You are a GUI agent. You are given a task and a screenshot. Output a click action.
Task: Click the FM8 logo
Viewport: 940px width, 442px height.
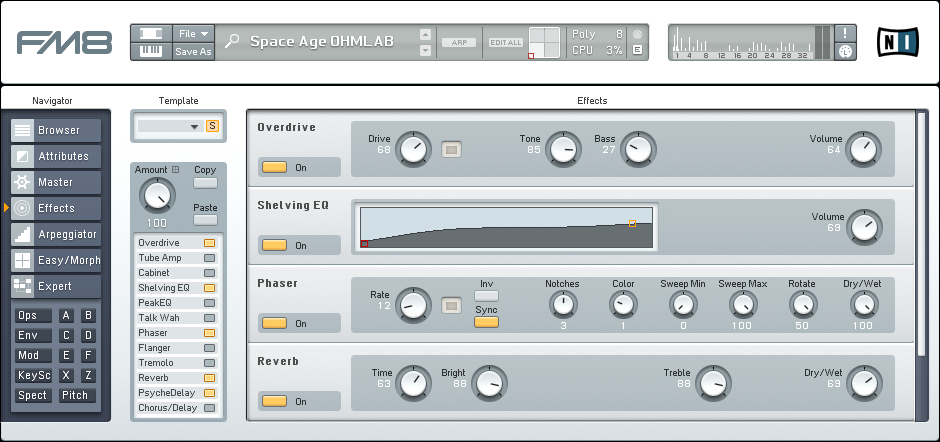point(64,43)
